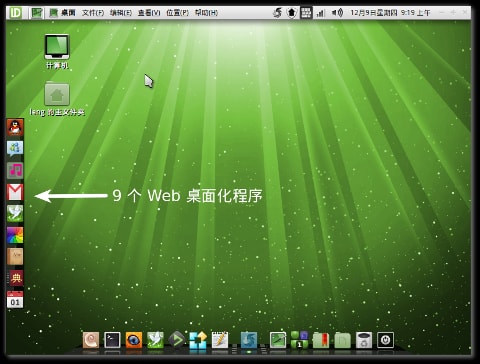480x364 pixels.
Task: Open the workspace switcher in dock
Action: tap(299, 340)
